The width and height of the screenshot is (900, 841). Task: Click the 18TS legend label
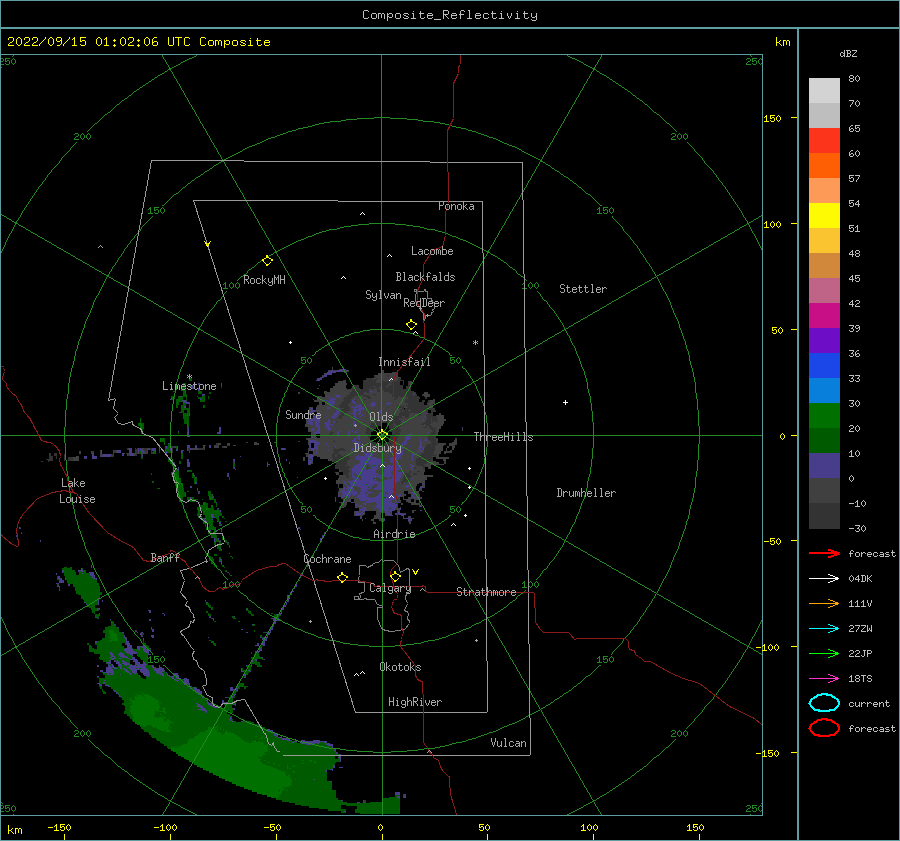[860, 679]
